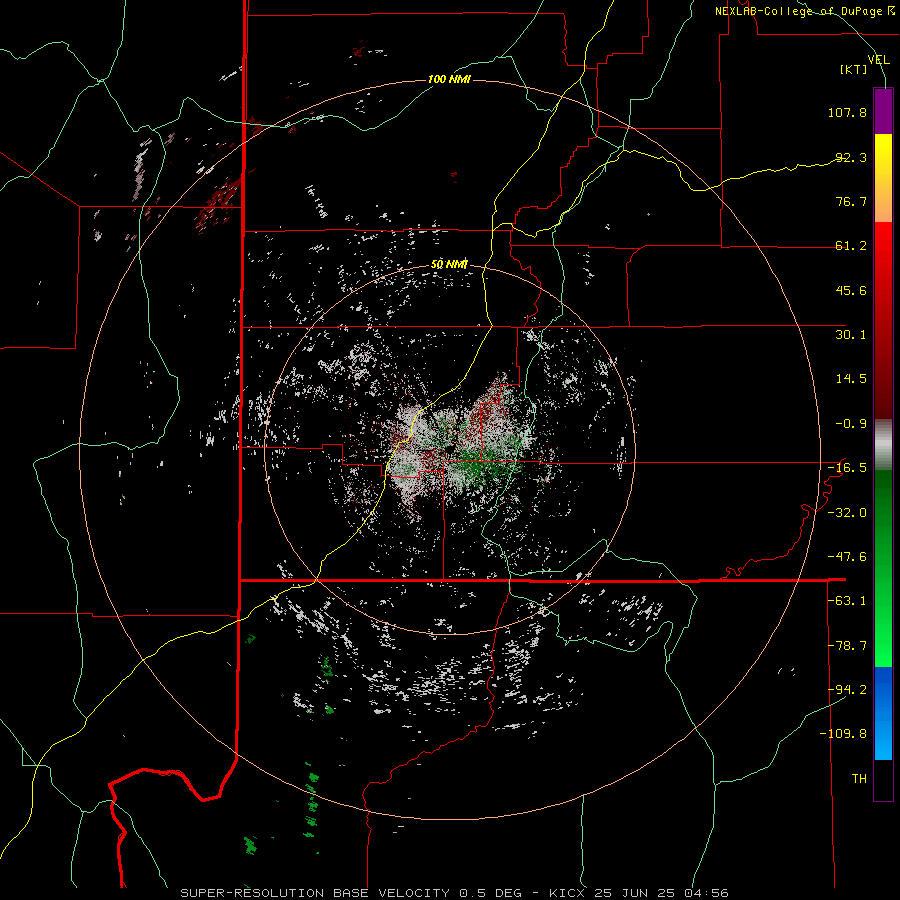Viewport: 900px width, 900px height.
Task: Click the 100 NMI range ring label
Action: click(449, 79)
